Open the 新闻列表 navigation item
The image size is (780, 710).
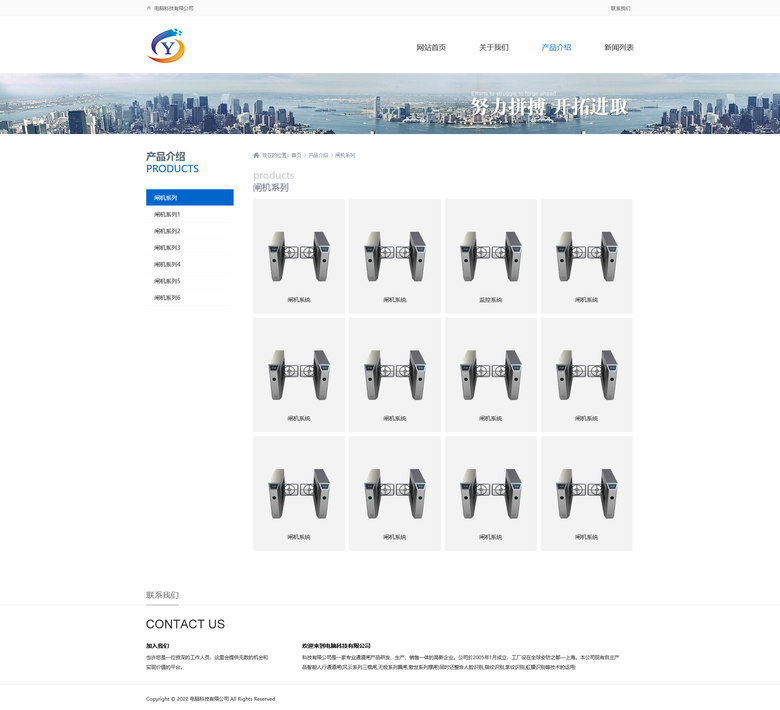click(618, 47)
